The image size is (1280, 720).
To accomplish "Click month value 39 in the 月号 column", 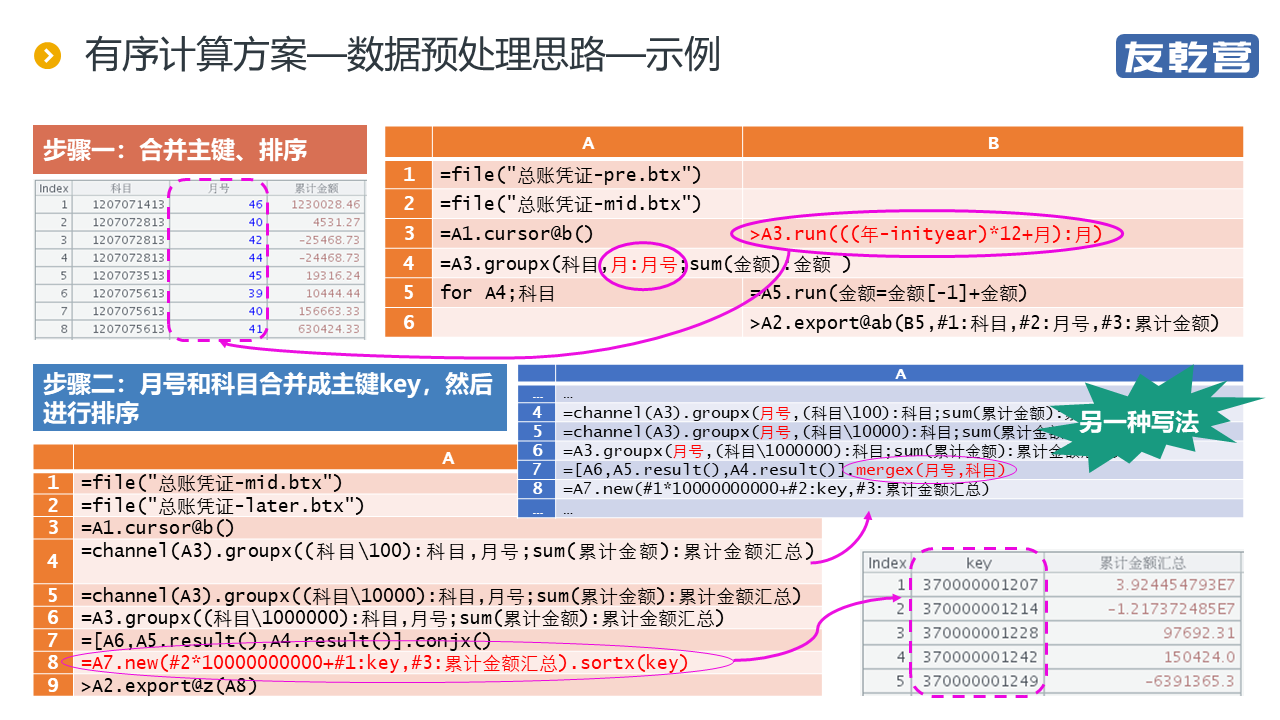I will (x=255, y=293).
